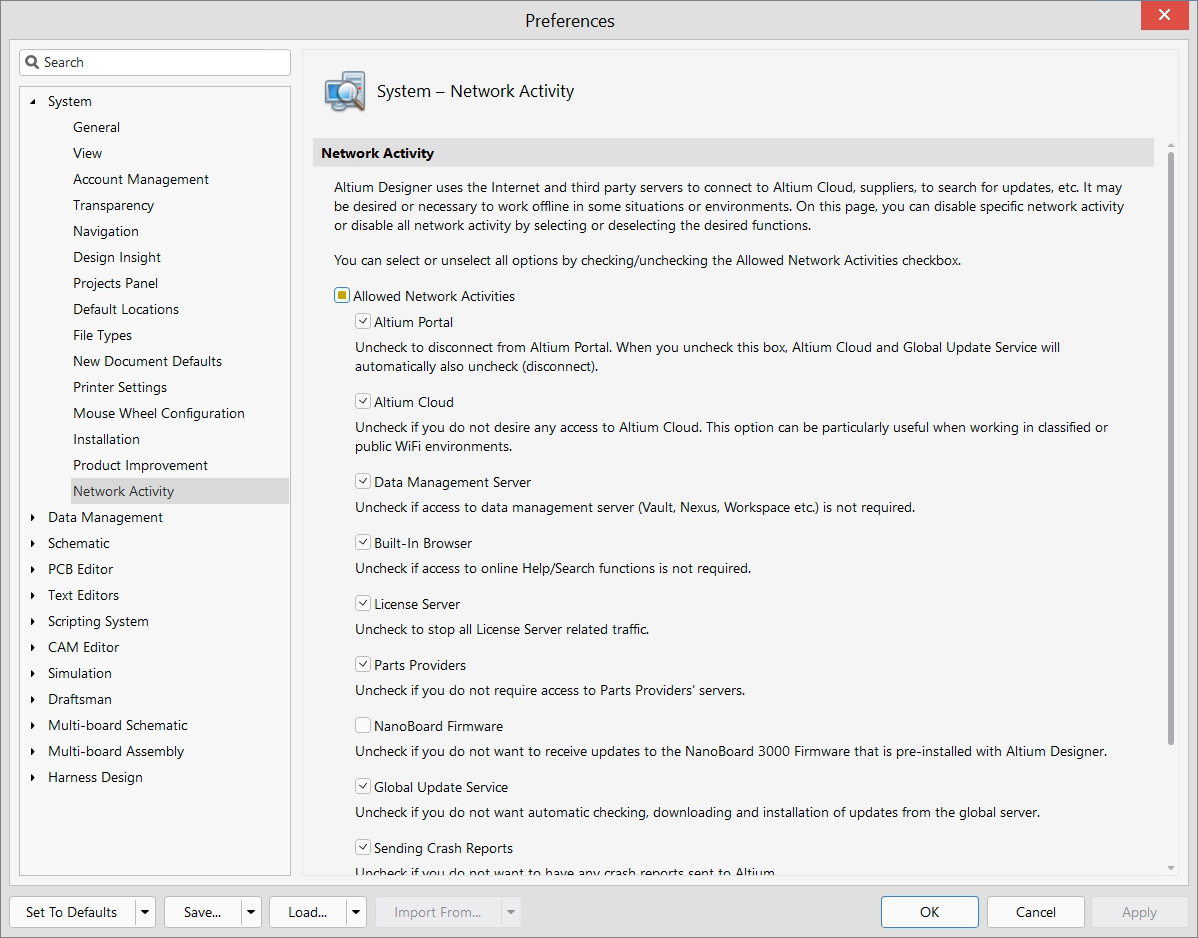Image resolution: width=1198 pixels, height=938 pixels.
Task: Click the Set To Defaults button
Action: (x=72, y=912)
